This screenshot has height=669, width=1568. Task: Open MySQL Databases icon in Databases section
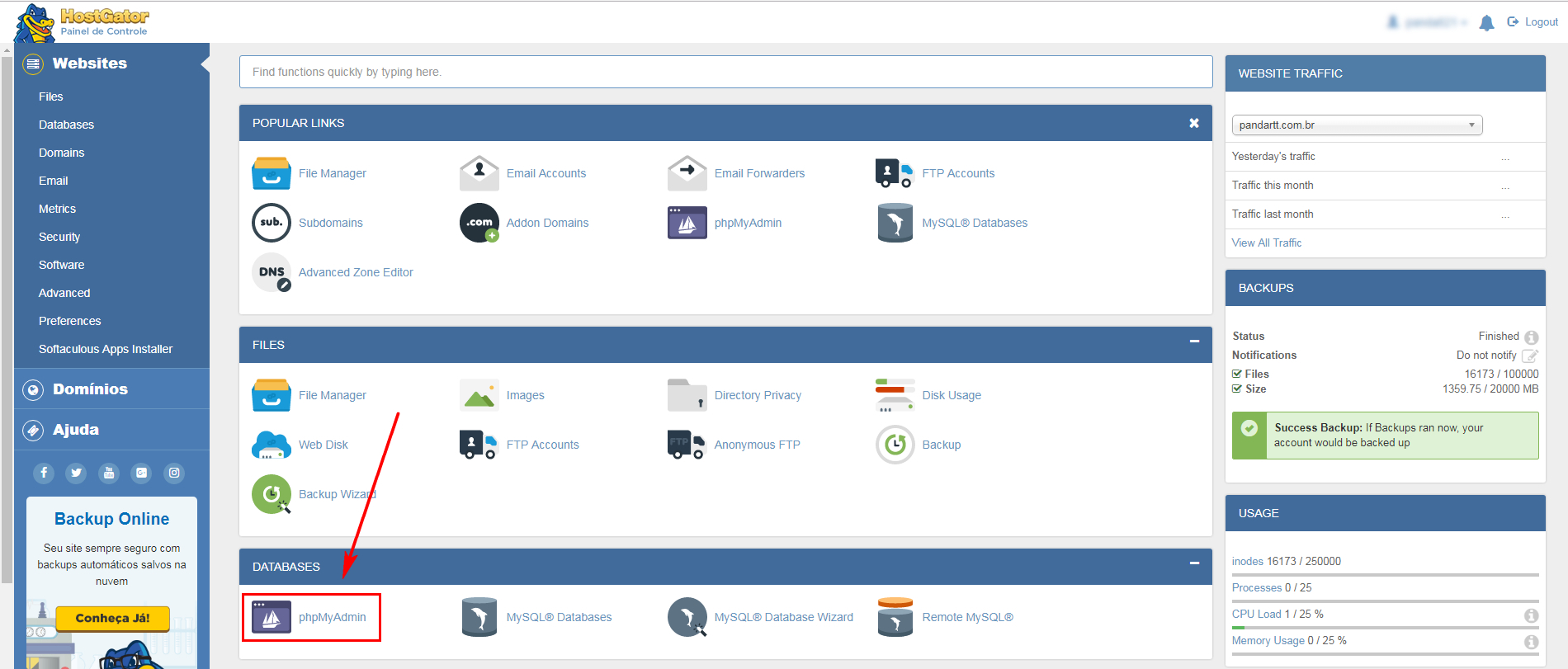coord(479,617)
